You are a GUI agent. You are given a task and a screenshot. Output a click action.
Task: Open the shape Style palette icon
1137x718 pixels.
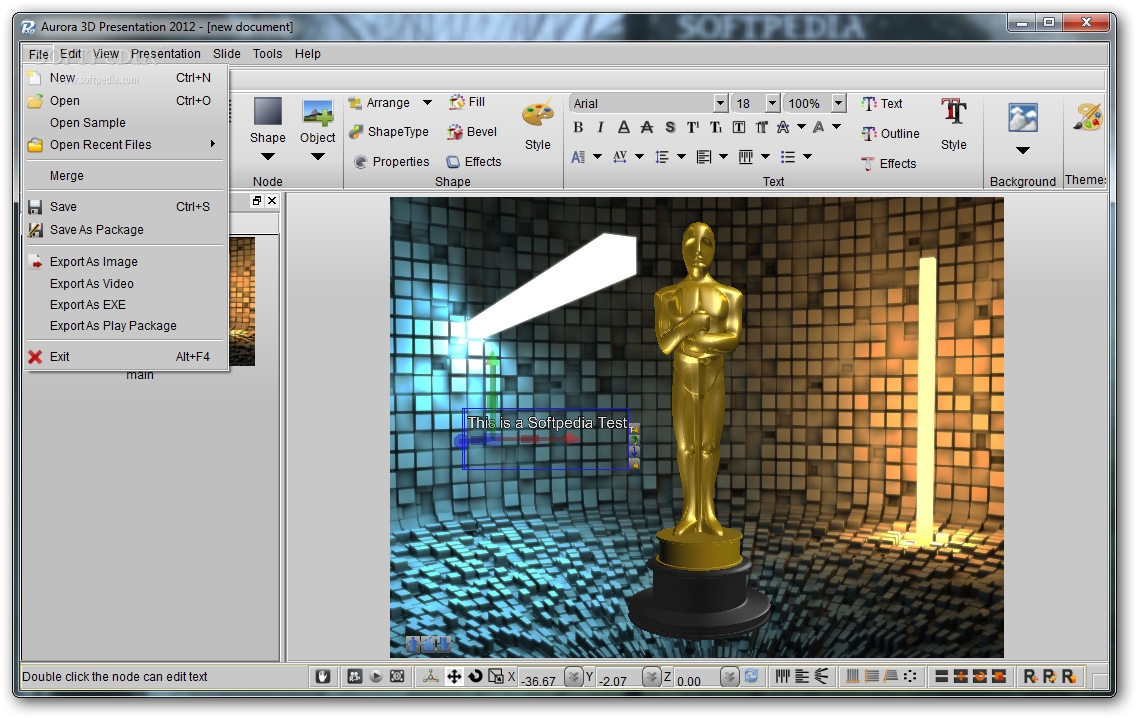coord(537,114)
